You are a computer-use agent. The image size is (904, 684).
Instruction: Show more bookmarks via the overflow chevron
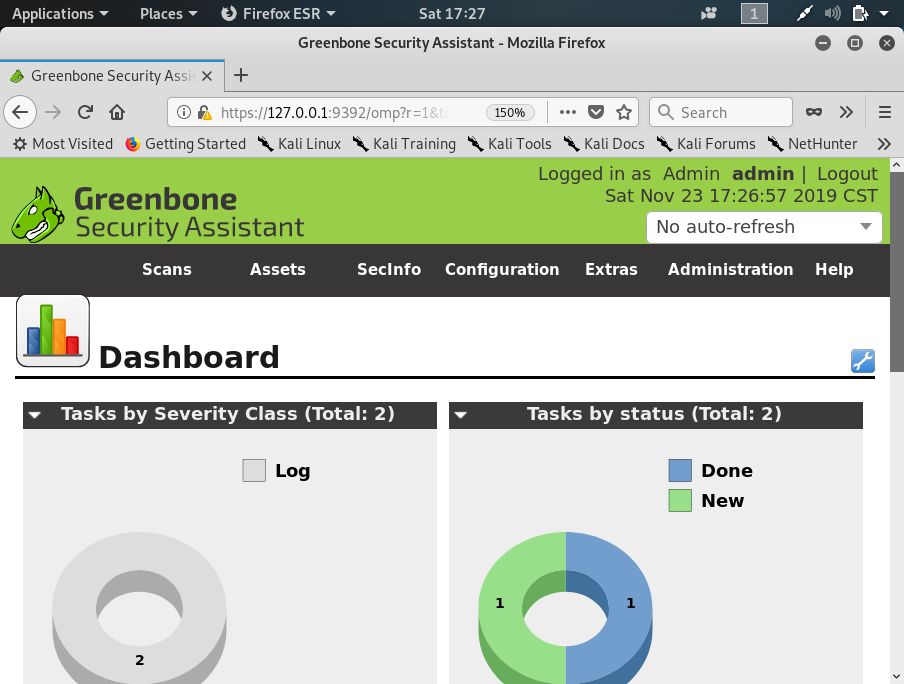[x=884, y=144]
